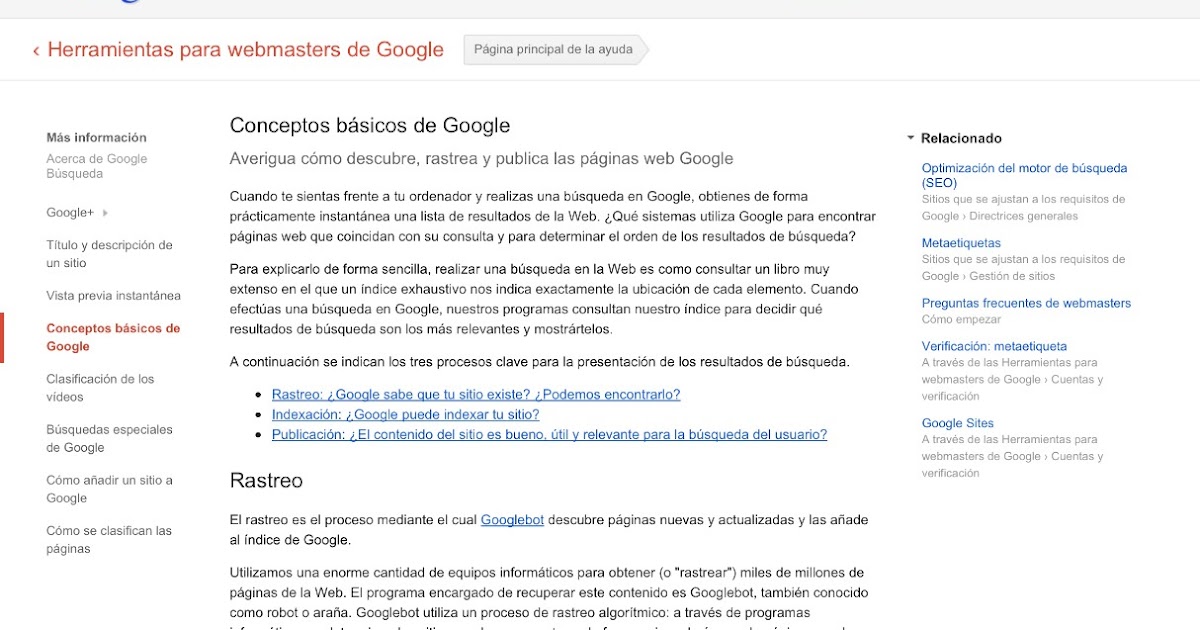Click the text Cómo empezar under Preguntas frecuentes
The width and height of the screenshot is (1200, 630).
click(961, 320)
